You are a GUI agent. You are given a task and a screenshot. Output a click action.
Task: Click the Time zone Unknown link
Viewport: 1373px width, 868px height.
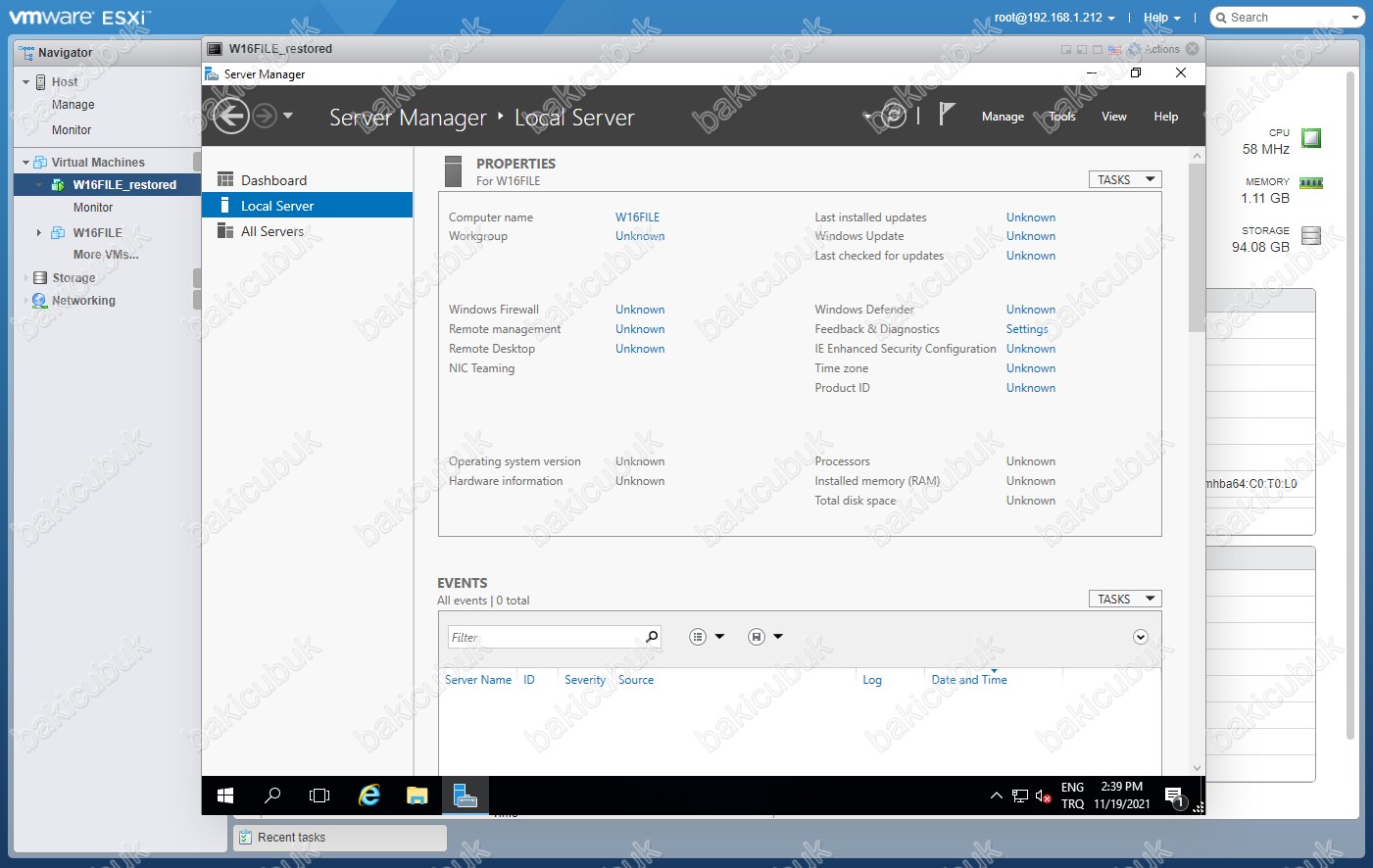click(1031, 368)
